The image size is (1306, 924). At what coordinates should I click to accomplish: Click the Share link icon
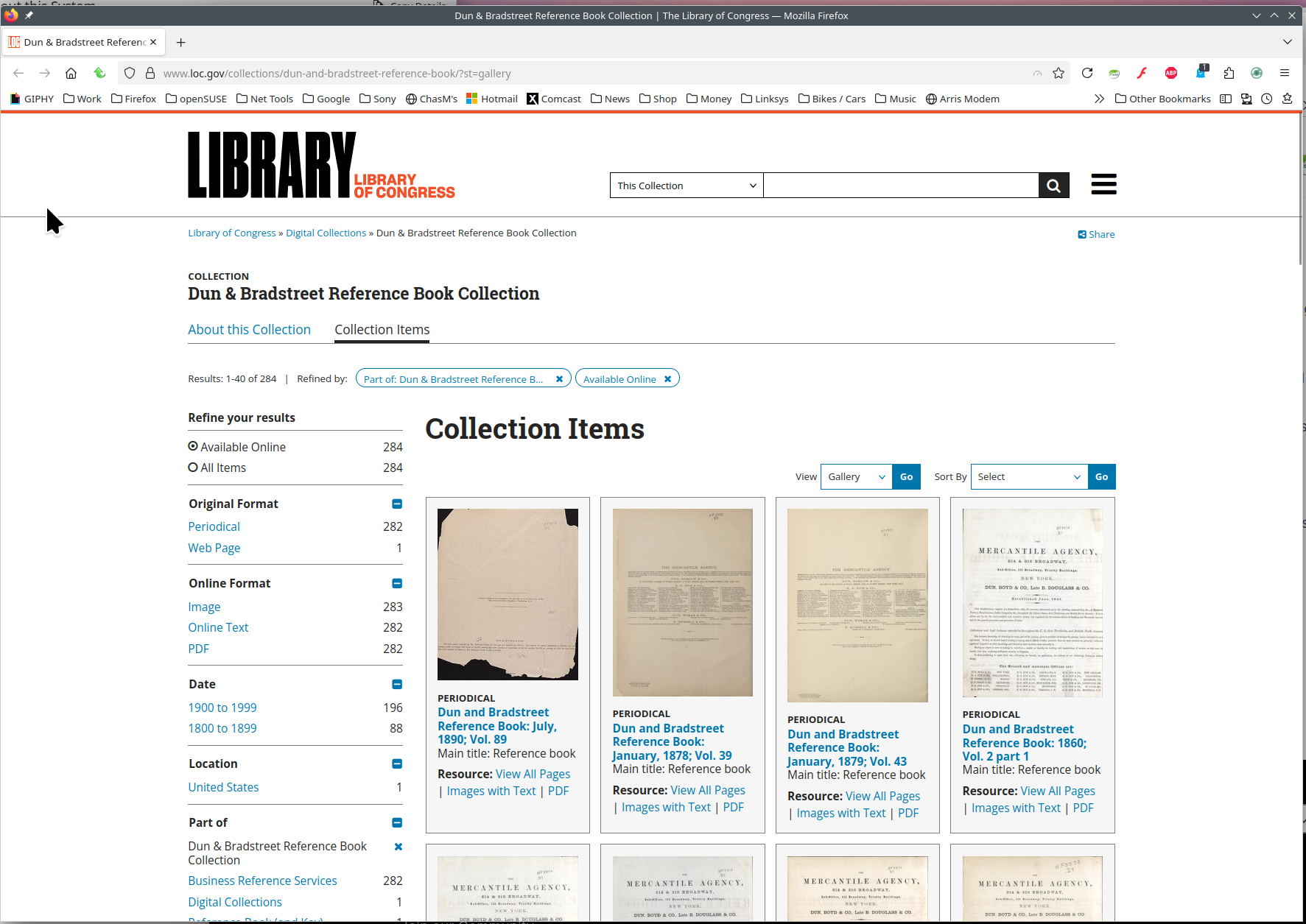(1096, 234)
